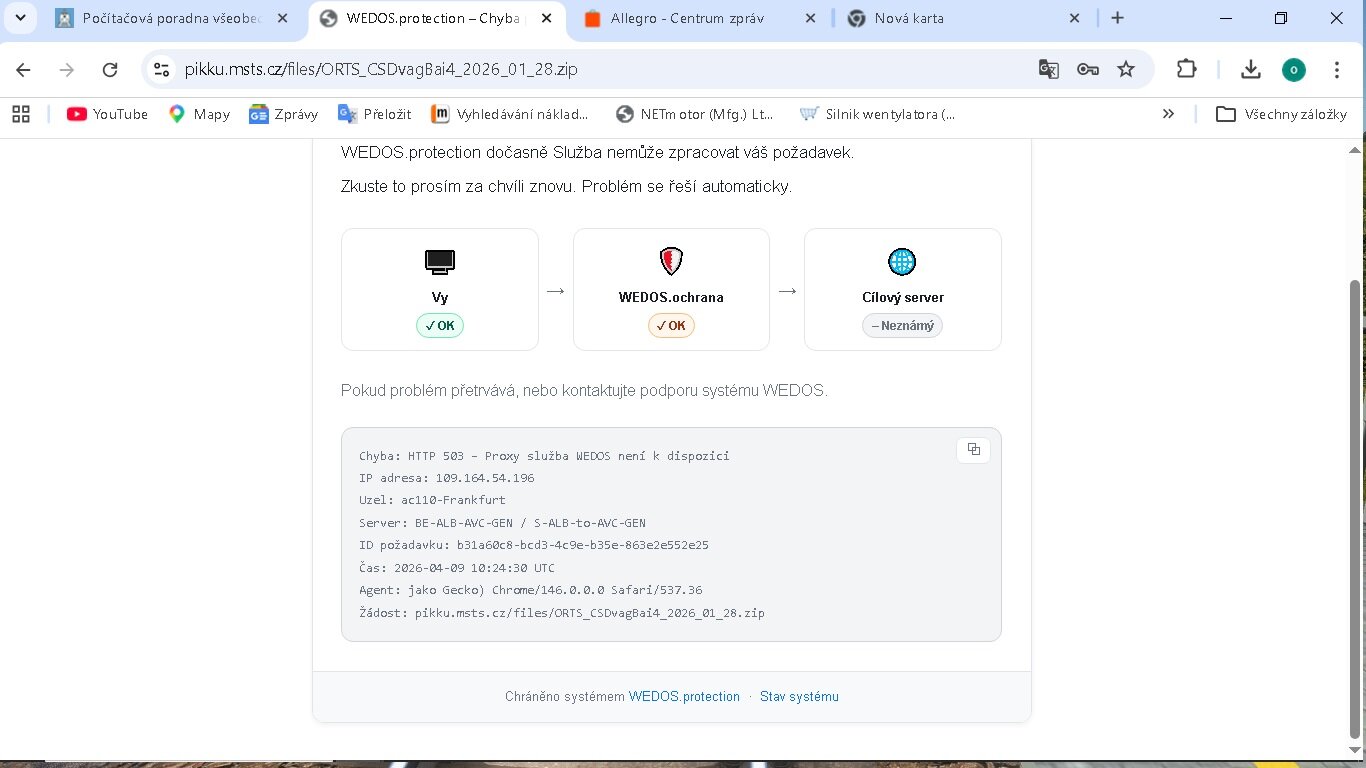Screen dimensions: 1366x768
Task: Open the Chrome profile avatar
Action: coord(1293,69)
